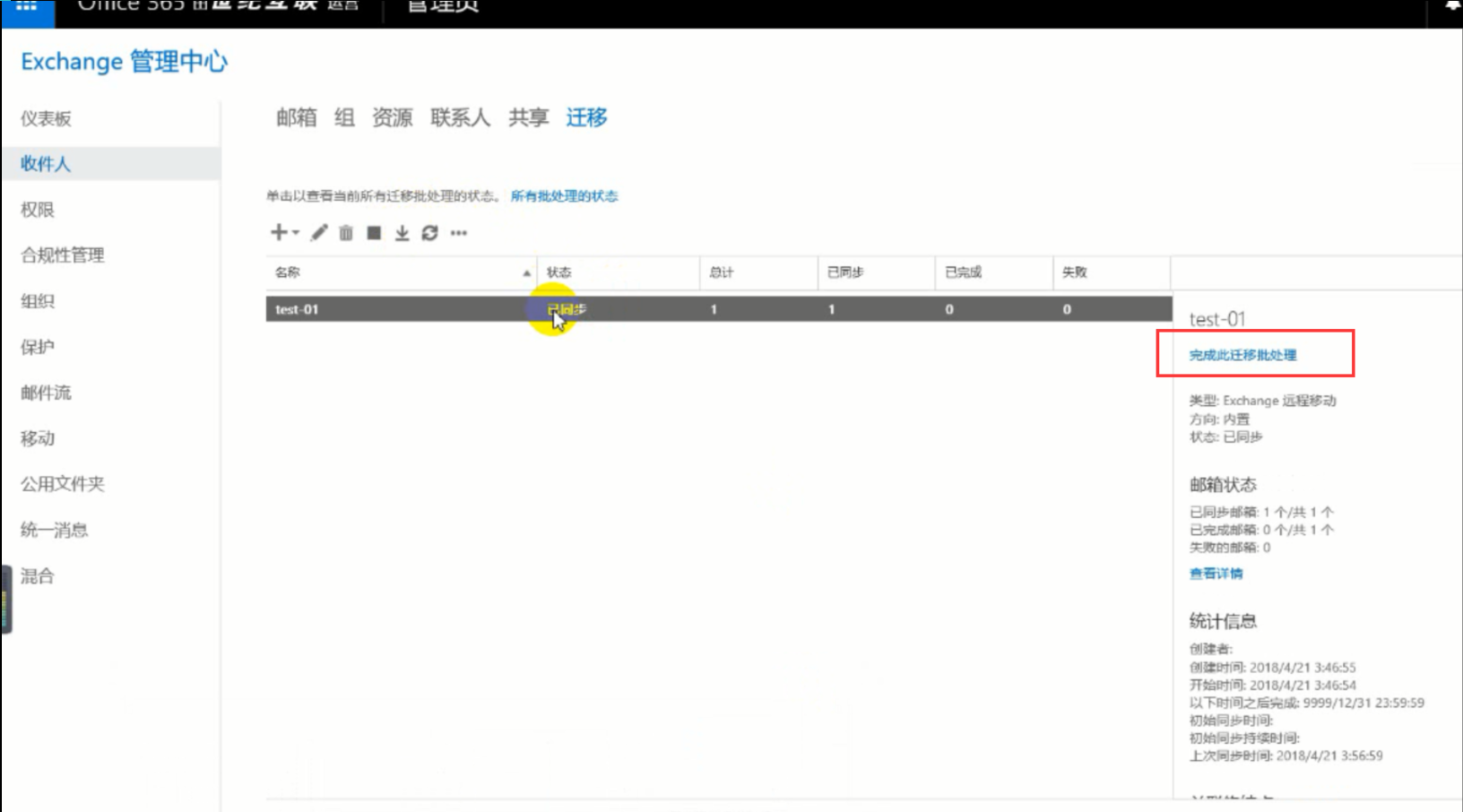This screenshot has width=1463, height=812.
Task: Open 统一消息 in the left navigation
Action: point(54,530)
